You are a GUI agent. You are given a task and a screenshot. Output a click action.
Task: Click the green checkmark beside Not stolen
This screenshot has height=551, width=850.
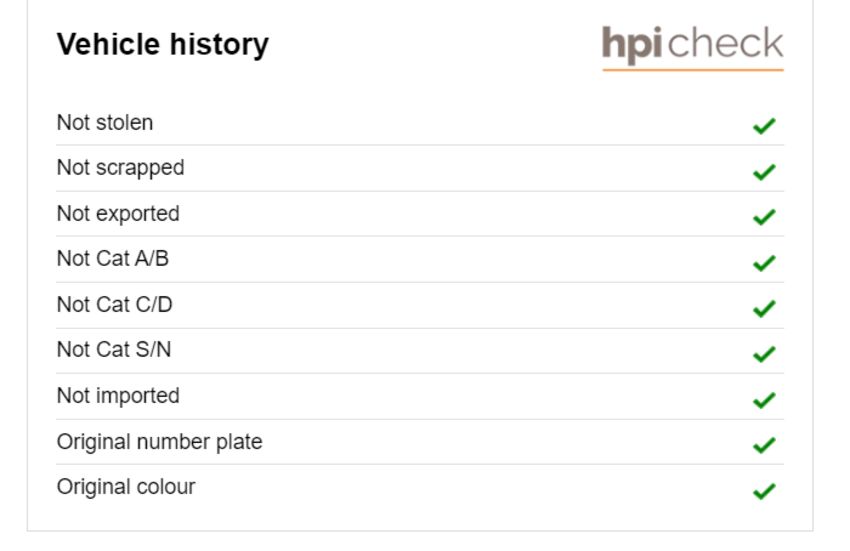coord(764,126)
